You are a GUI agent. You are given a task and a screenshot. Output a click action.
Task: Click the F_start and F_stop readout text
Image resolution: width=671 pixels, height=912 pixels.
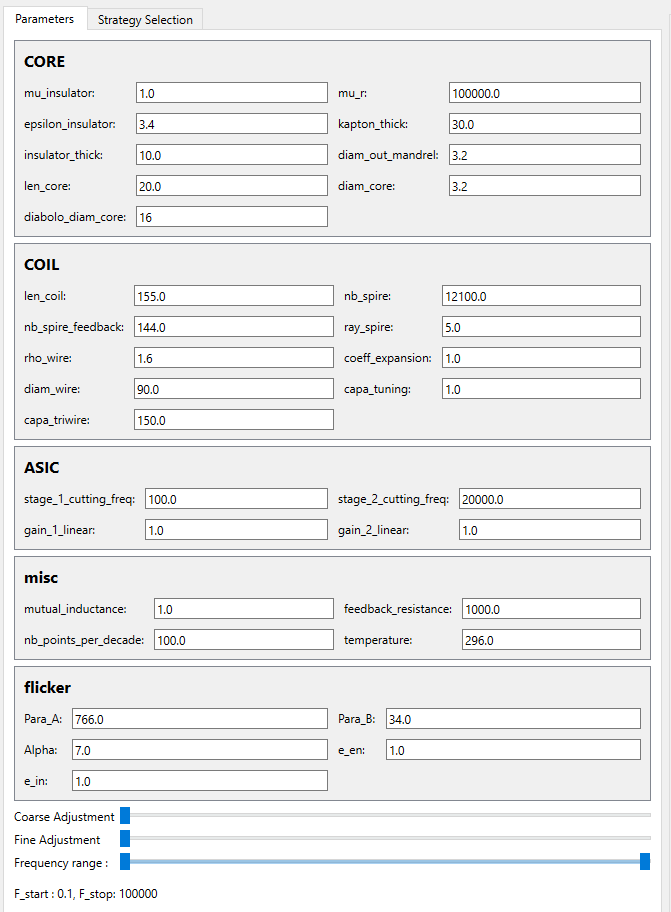85,893
